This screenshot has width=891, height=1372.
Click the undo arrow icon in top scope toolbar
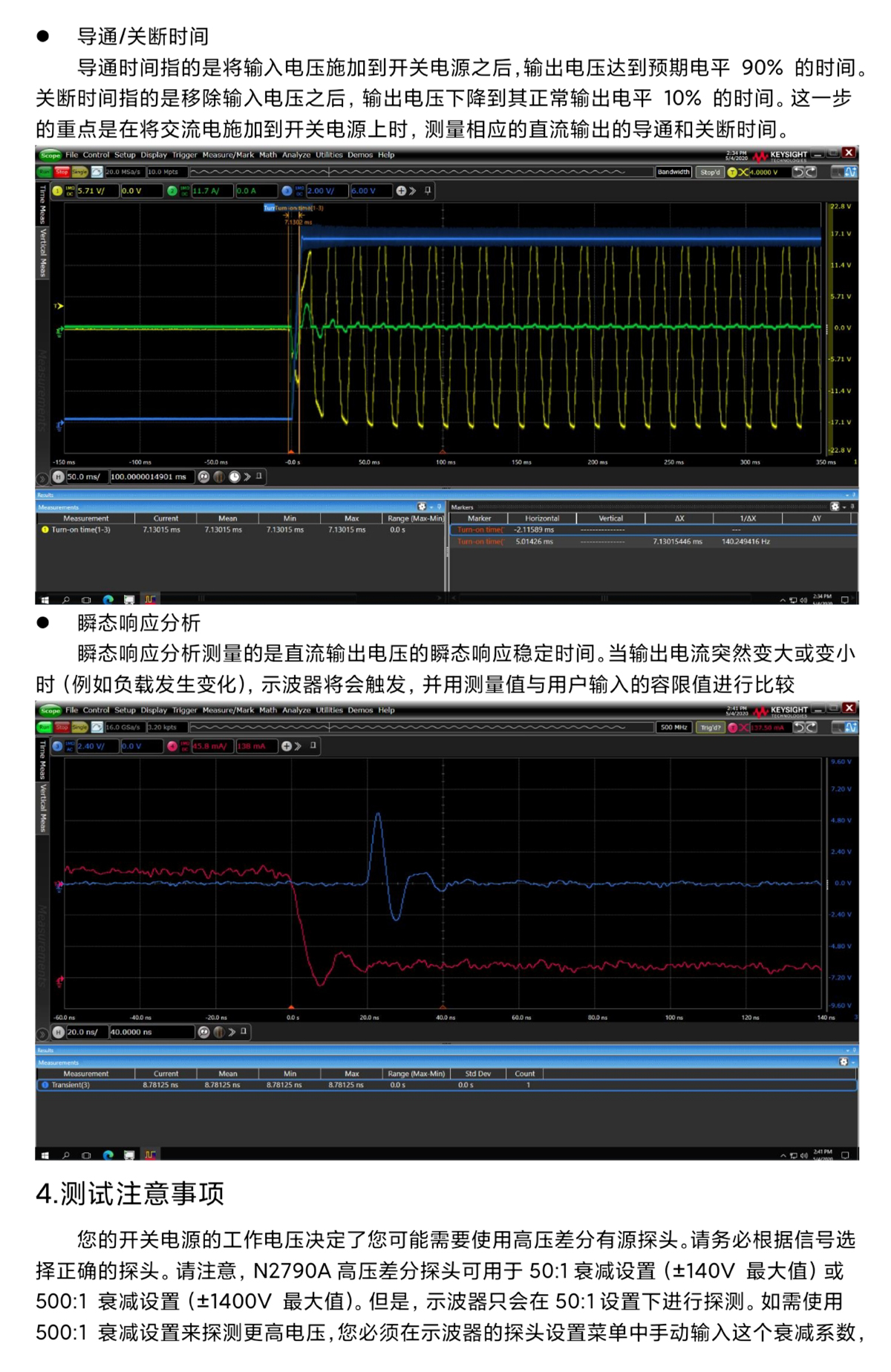point(798,172)
